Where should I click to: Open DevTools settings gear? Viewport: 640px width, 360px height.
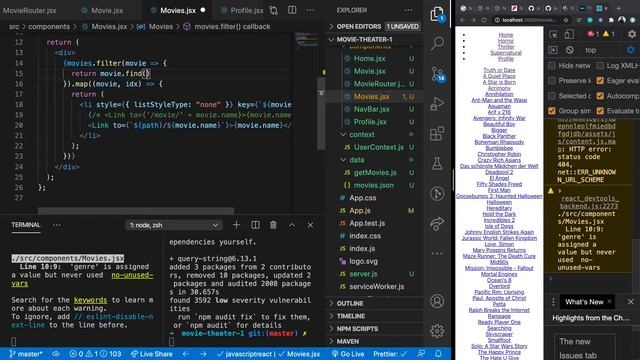pyautogui.click(x=631, y=34)
